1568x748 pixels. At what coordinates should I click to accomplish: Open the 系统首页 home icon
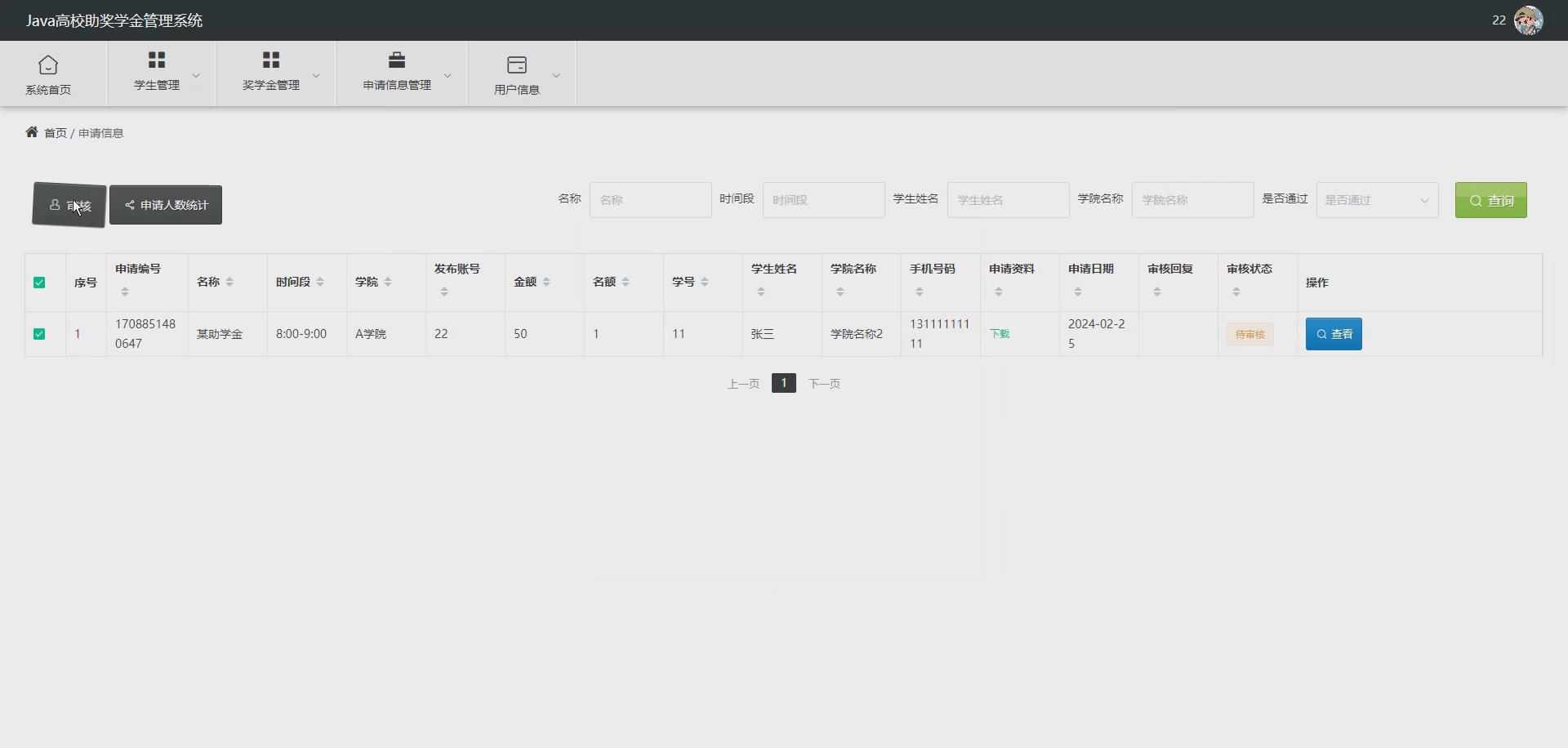48,65
